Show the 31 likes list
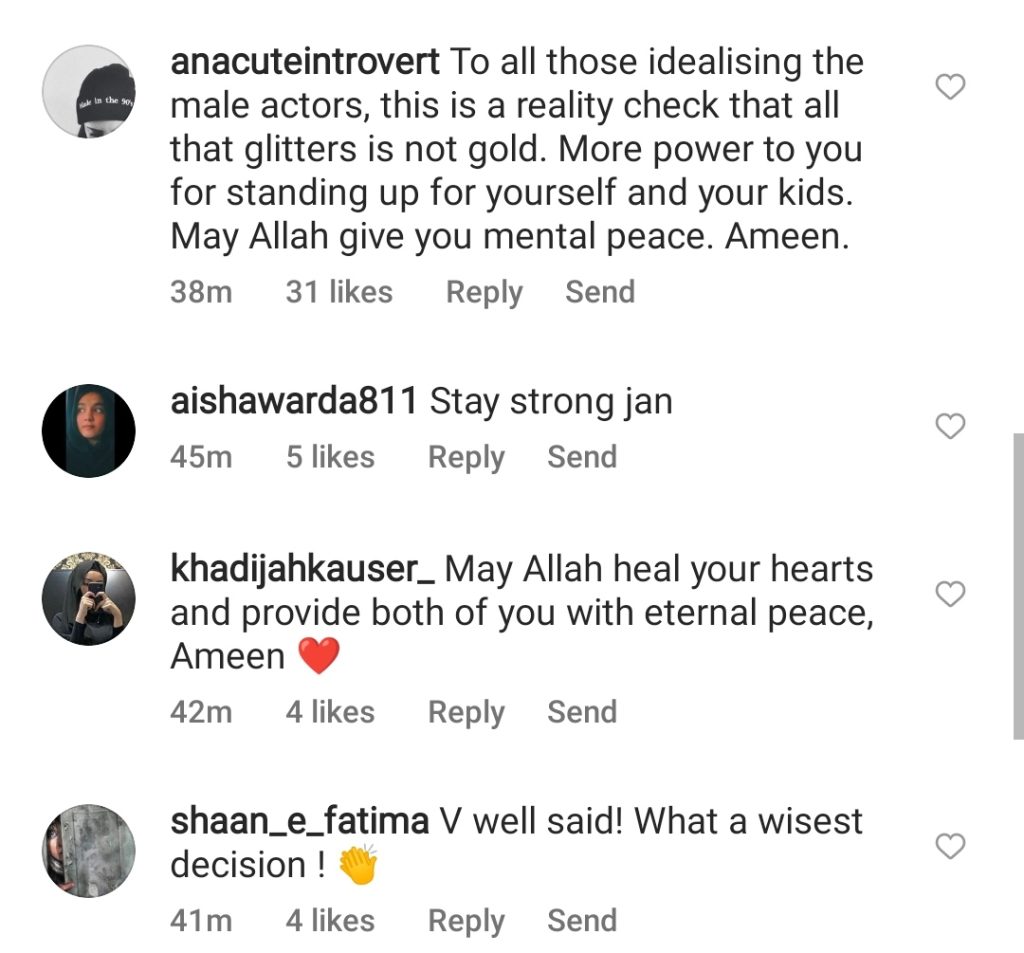 339,292
